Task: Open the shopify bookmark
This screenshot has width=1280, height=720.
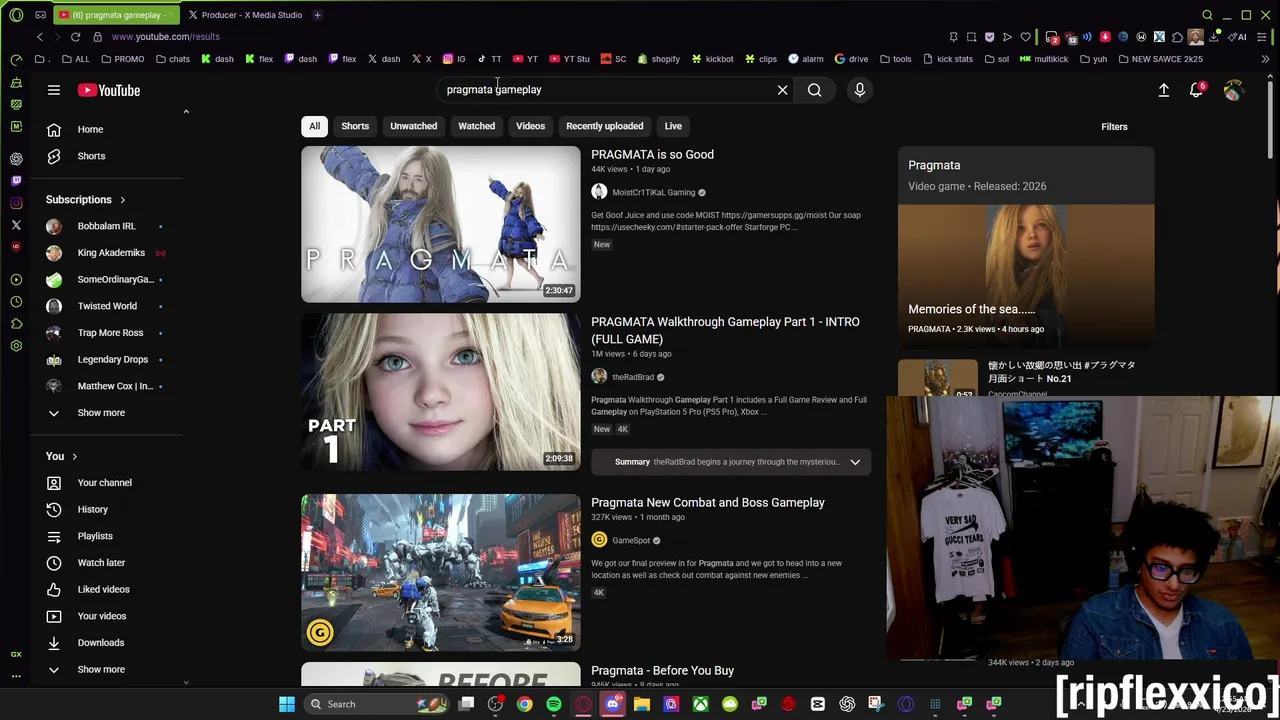Action: pos(658,59)
